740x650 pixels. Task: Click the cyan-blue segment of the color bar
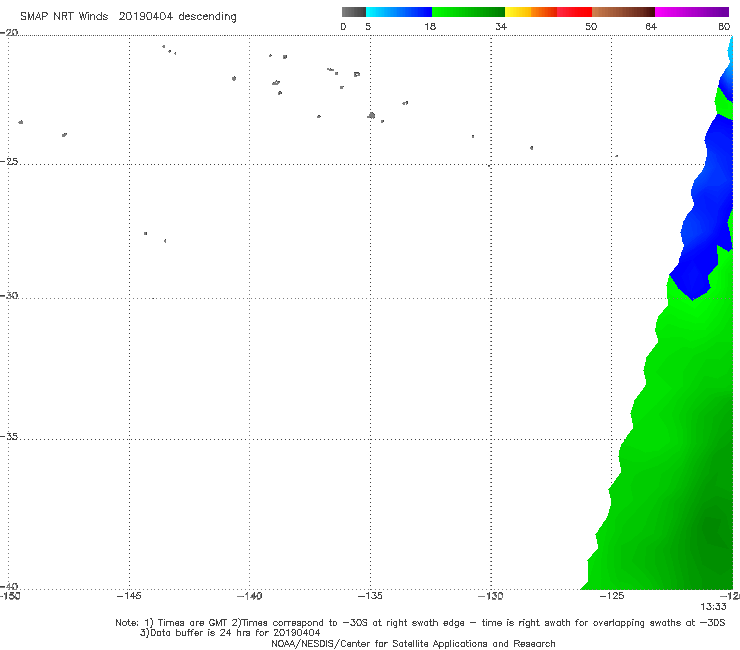(399, 12)
